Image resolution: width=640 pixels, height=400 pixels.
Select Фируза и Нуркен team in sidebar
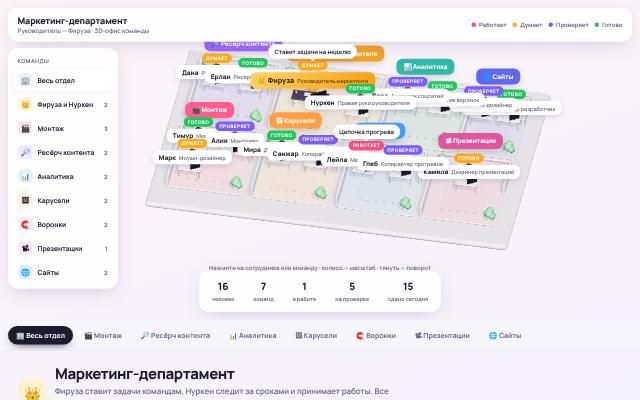(x=63, y=104)
